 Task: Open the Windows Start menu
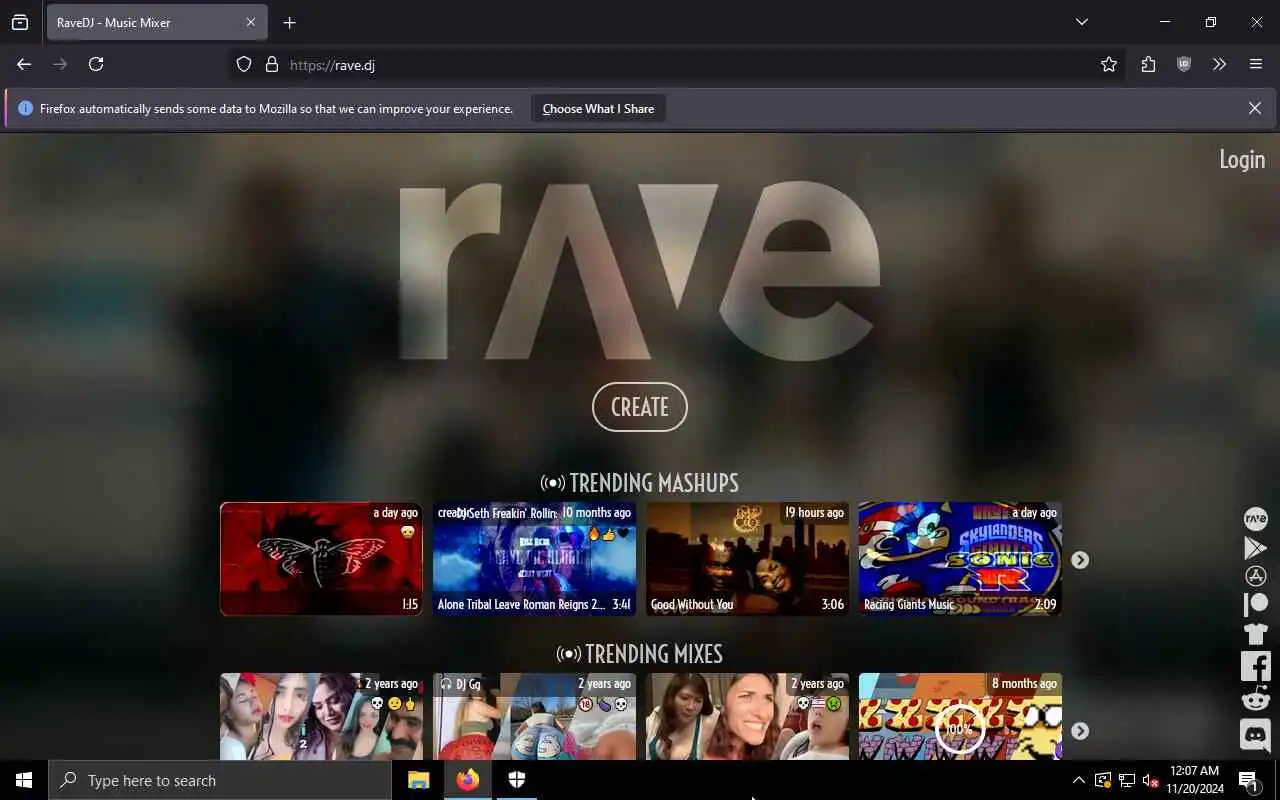coord(24,780)
